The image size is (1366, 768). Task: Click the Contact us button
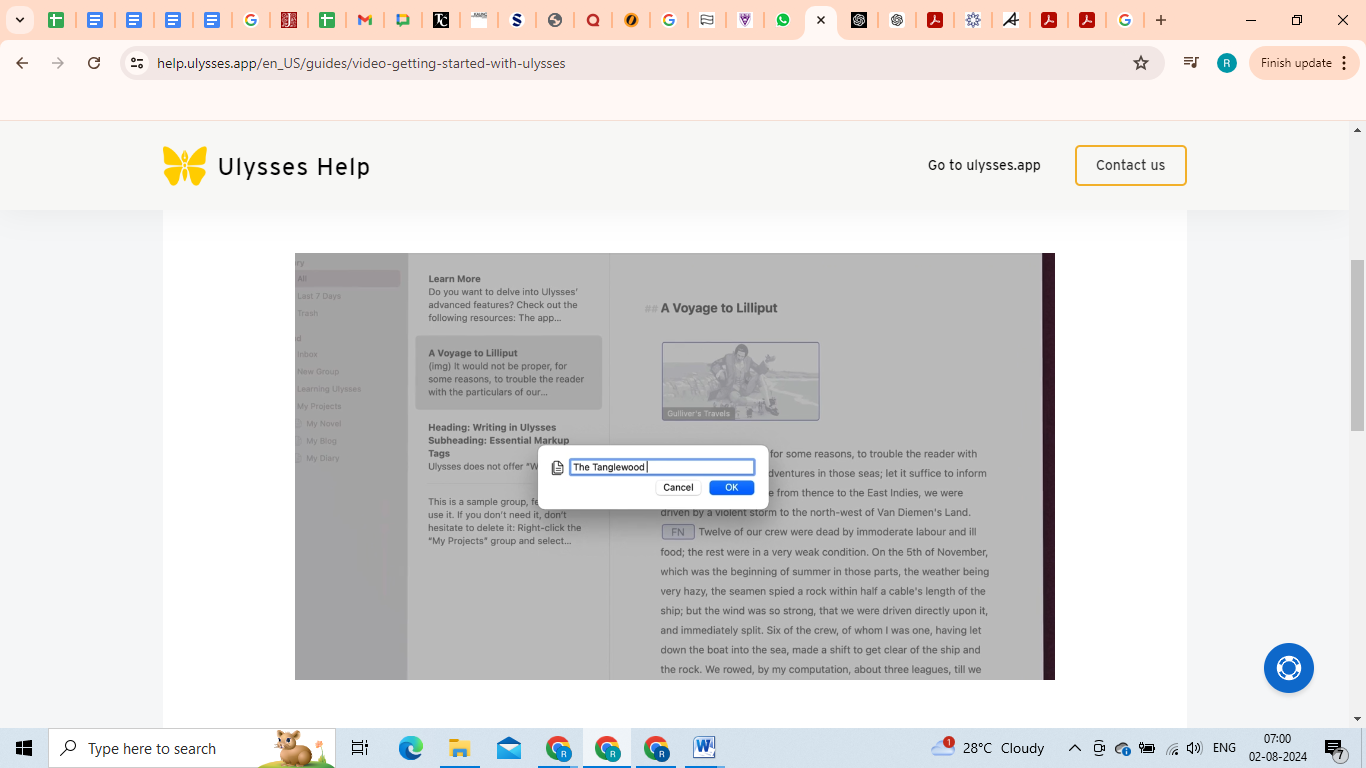[1131, 165]
